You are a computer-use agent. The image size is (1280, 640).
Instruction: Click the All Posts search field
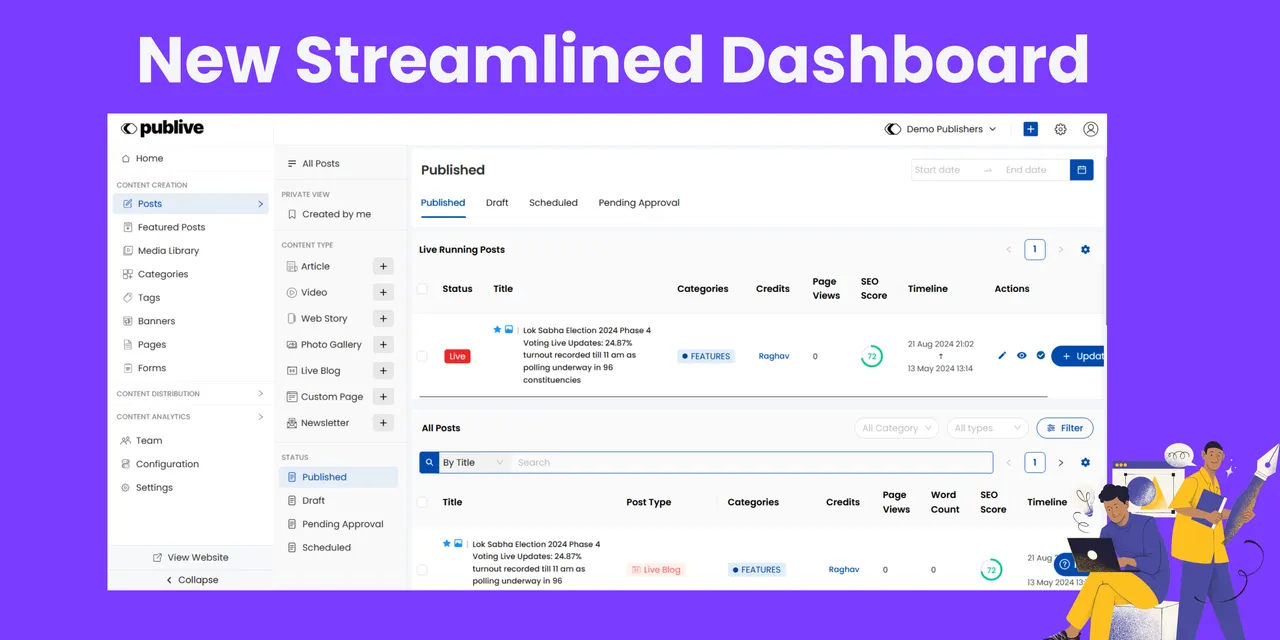(752, 463)
